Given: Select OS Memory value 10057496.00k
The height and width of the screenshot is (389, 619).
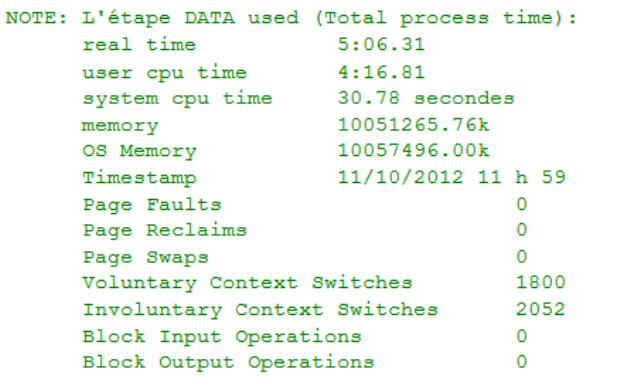Looking at the screenshot, I should (413, 151).
